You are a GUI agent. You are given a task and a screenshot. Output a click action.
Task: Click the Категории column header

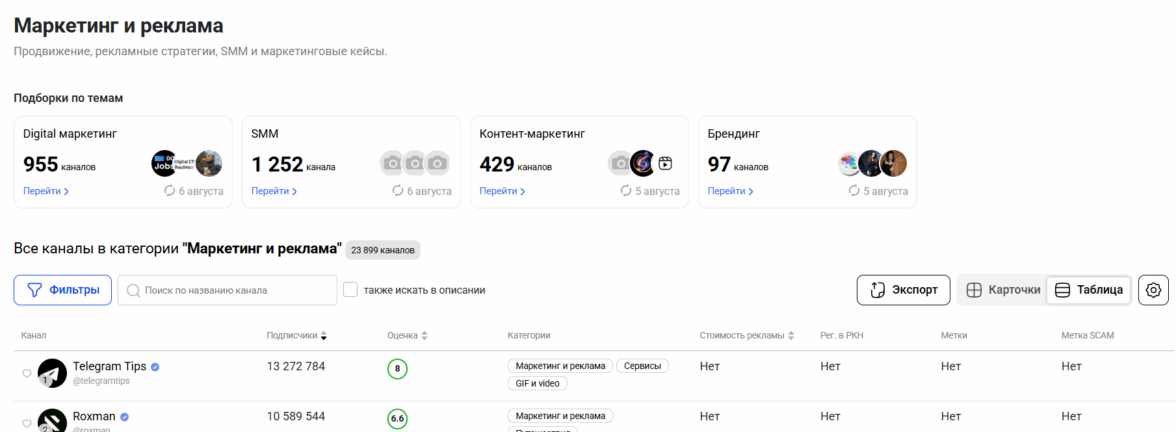coord(529,335)
